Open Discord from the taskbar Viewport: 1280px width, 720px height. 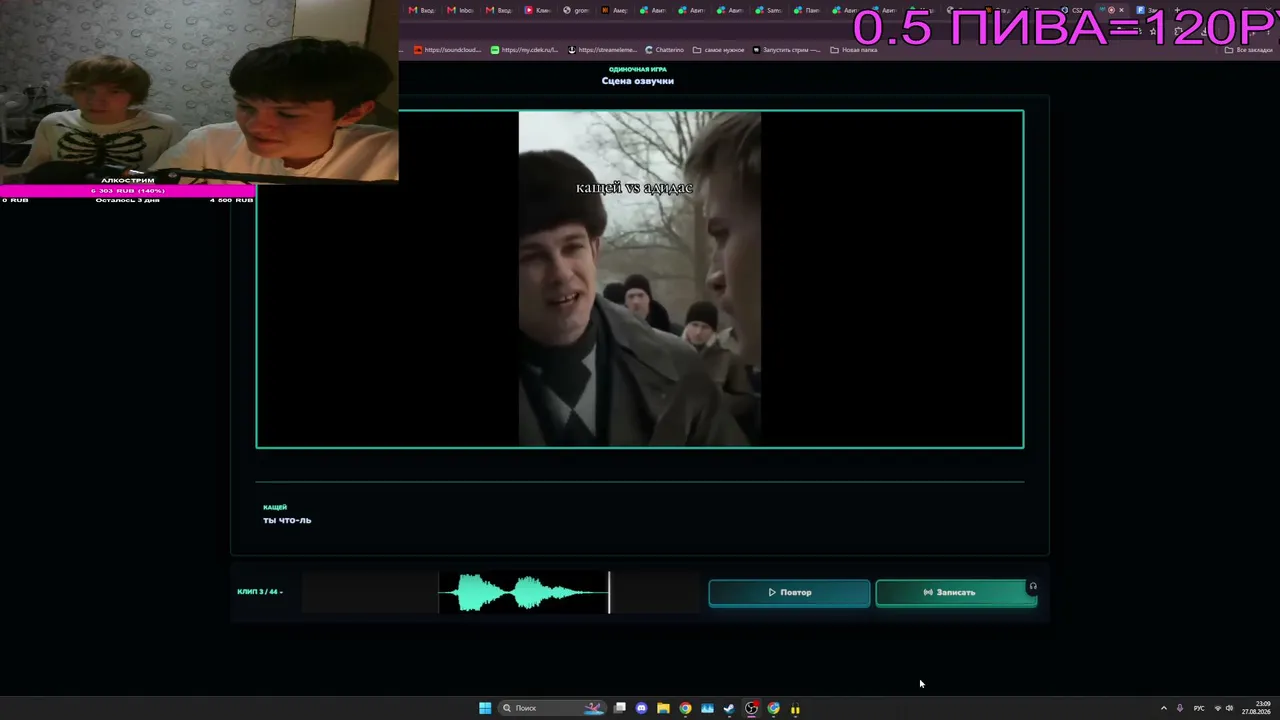coord(642,708)
